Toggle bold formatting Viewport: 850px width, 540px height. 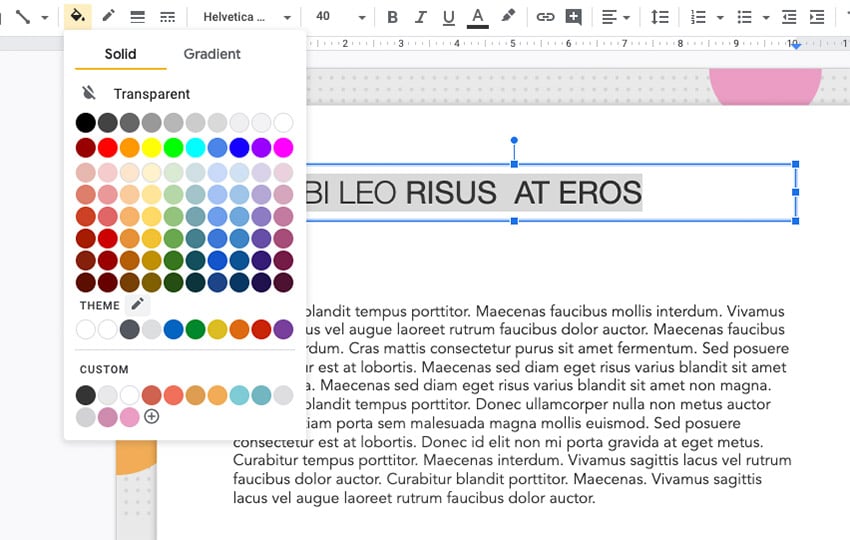coord(392,17)
